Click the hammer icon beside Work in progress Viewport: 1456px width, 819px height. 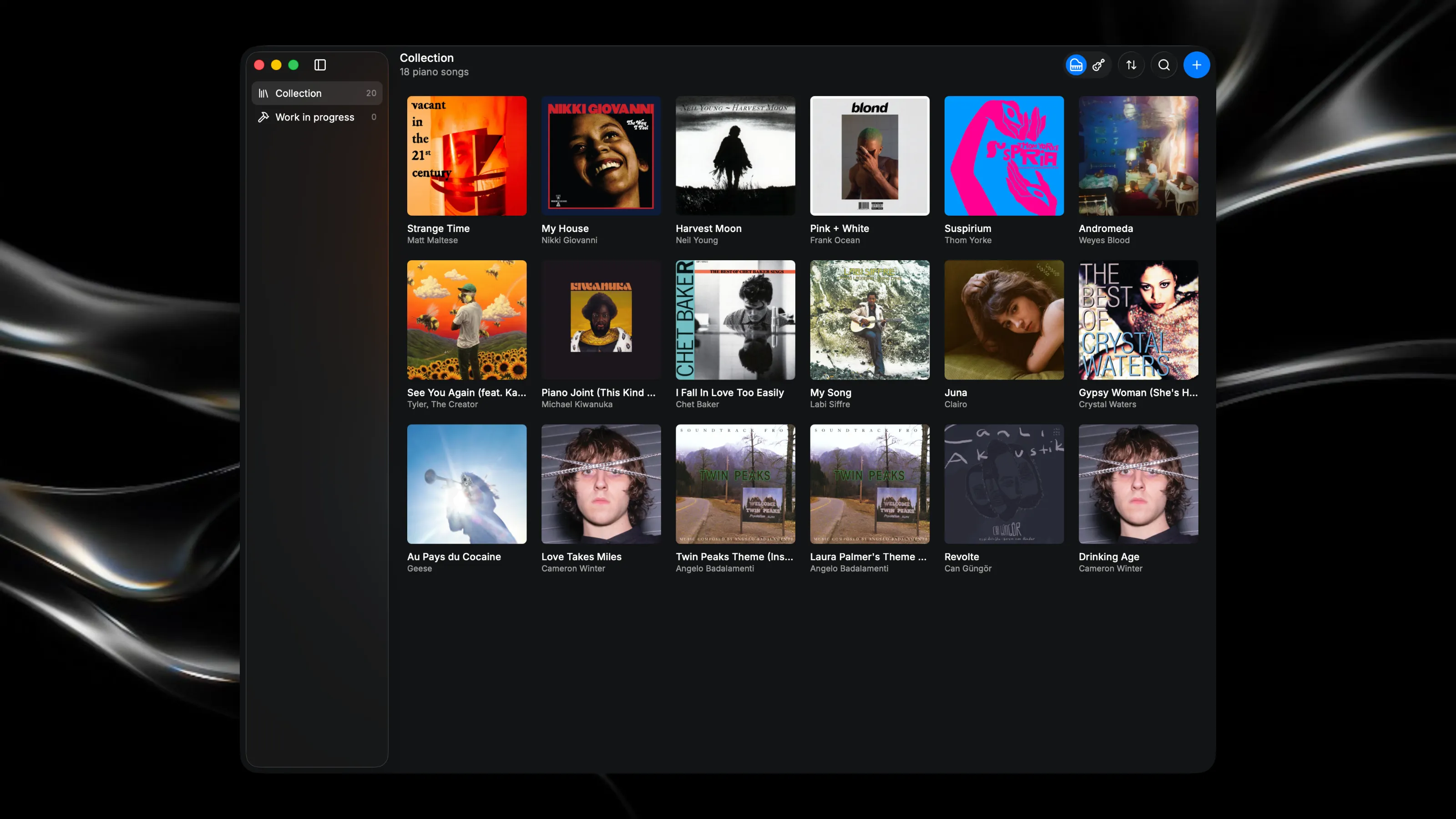[x=263, y=117]
